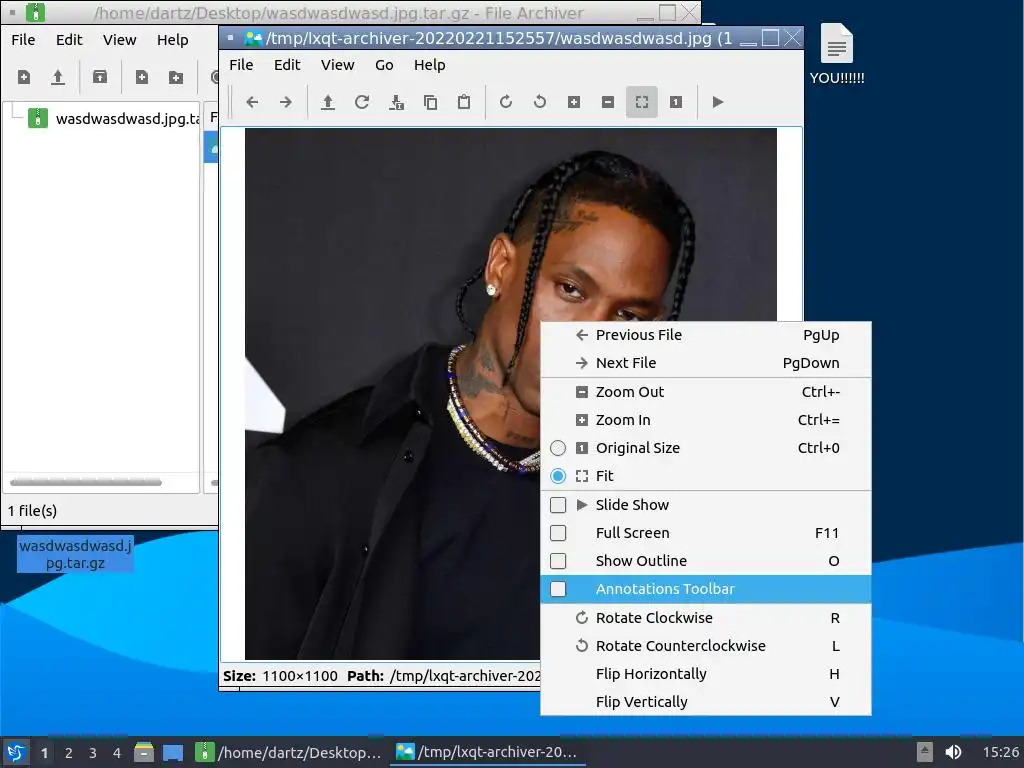
Task: Click Add Folder icon in File Archiver toolbar
Action: pos(176,77)
